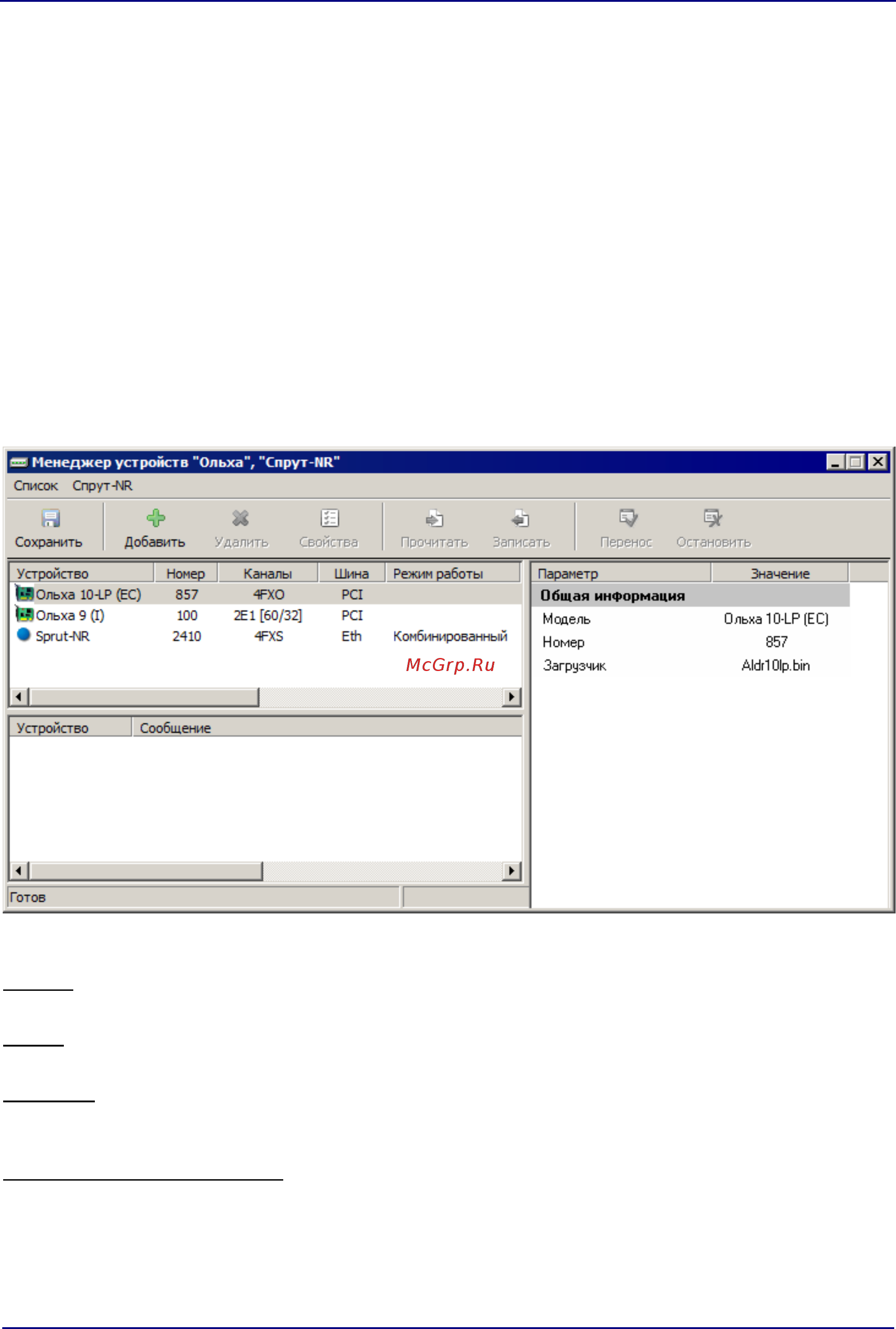Select the Ольха 9 (I) card icon
Image resolution: width=896 pixels, height=1329 pixels.
24,614
